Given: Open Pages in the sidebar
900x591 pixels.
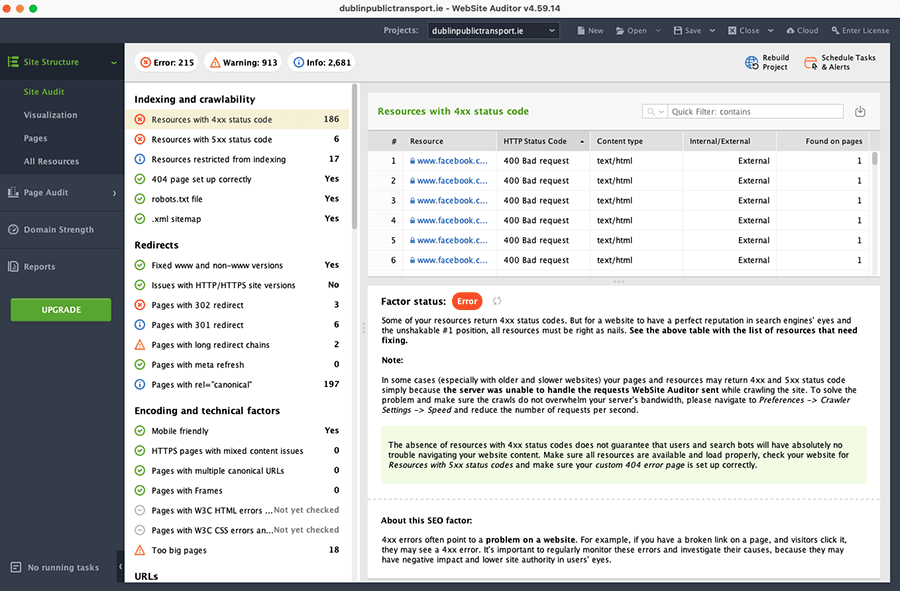Looking at the screenshot, I should point(36,138).
